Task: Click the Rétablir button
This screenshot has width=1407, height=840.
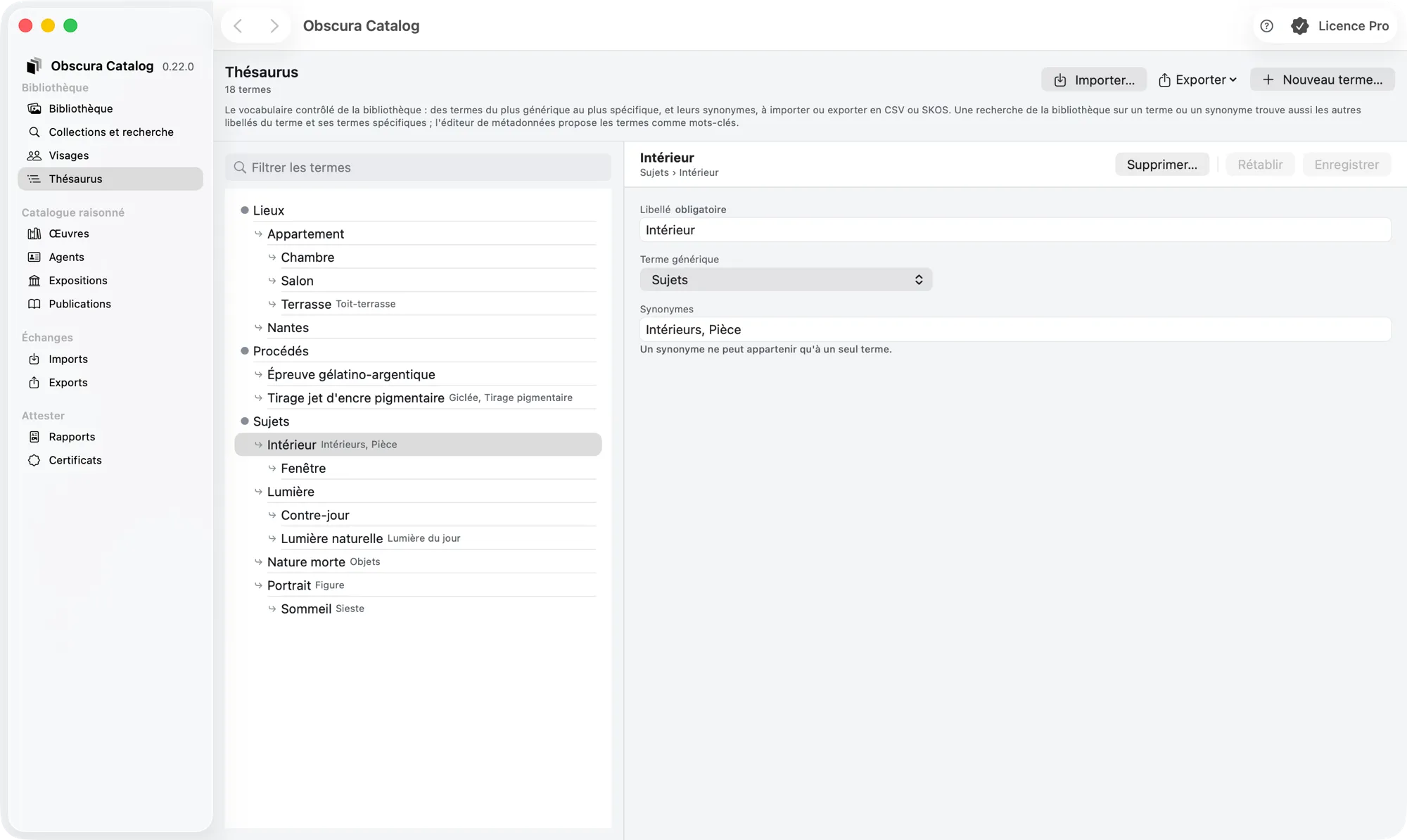Action: (x=1260, y=165)
